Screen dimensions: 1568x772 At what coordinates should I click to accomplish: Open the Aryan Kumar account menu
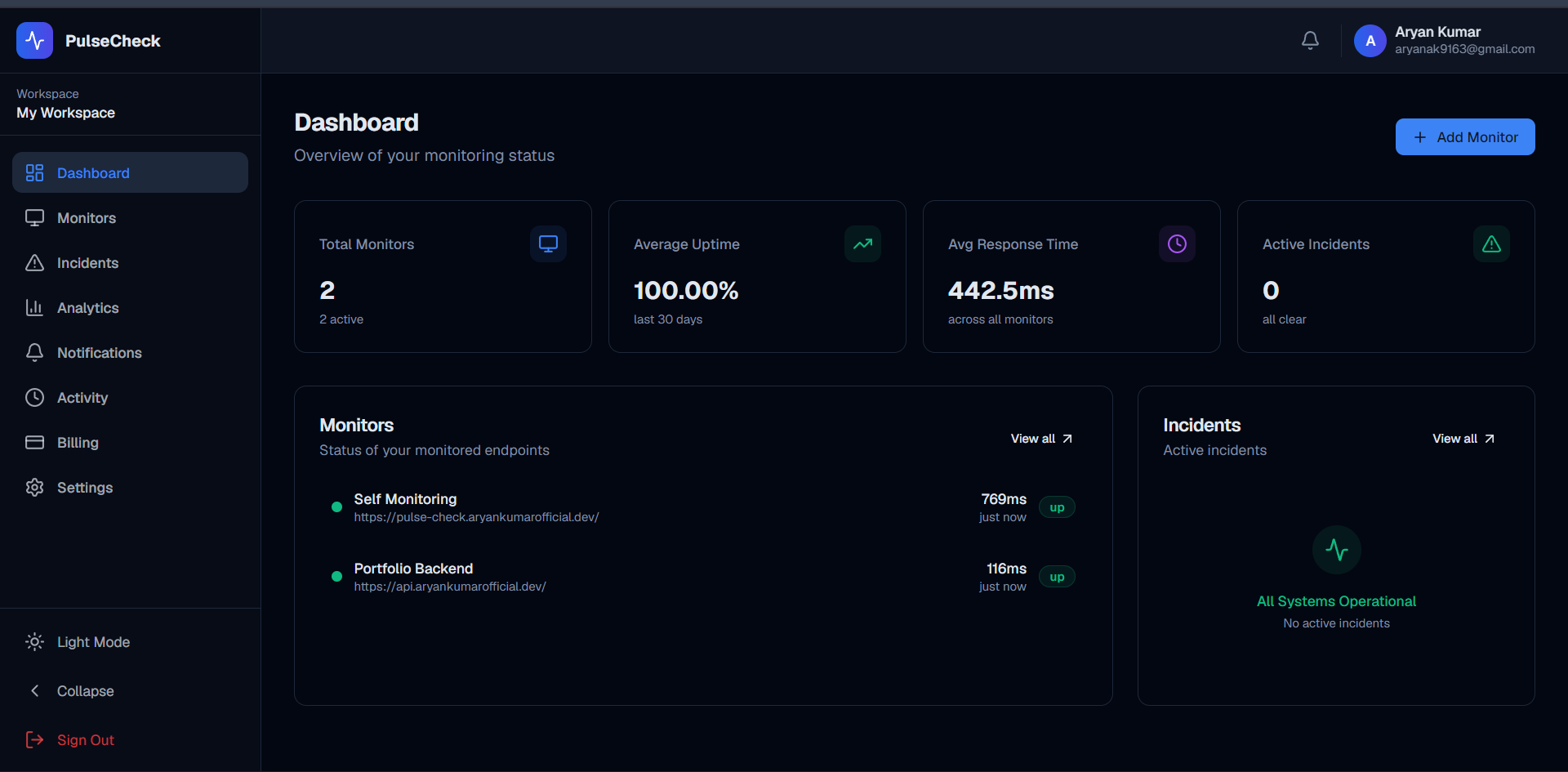pos(1444,40)
